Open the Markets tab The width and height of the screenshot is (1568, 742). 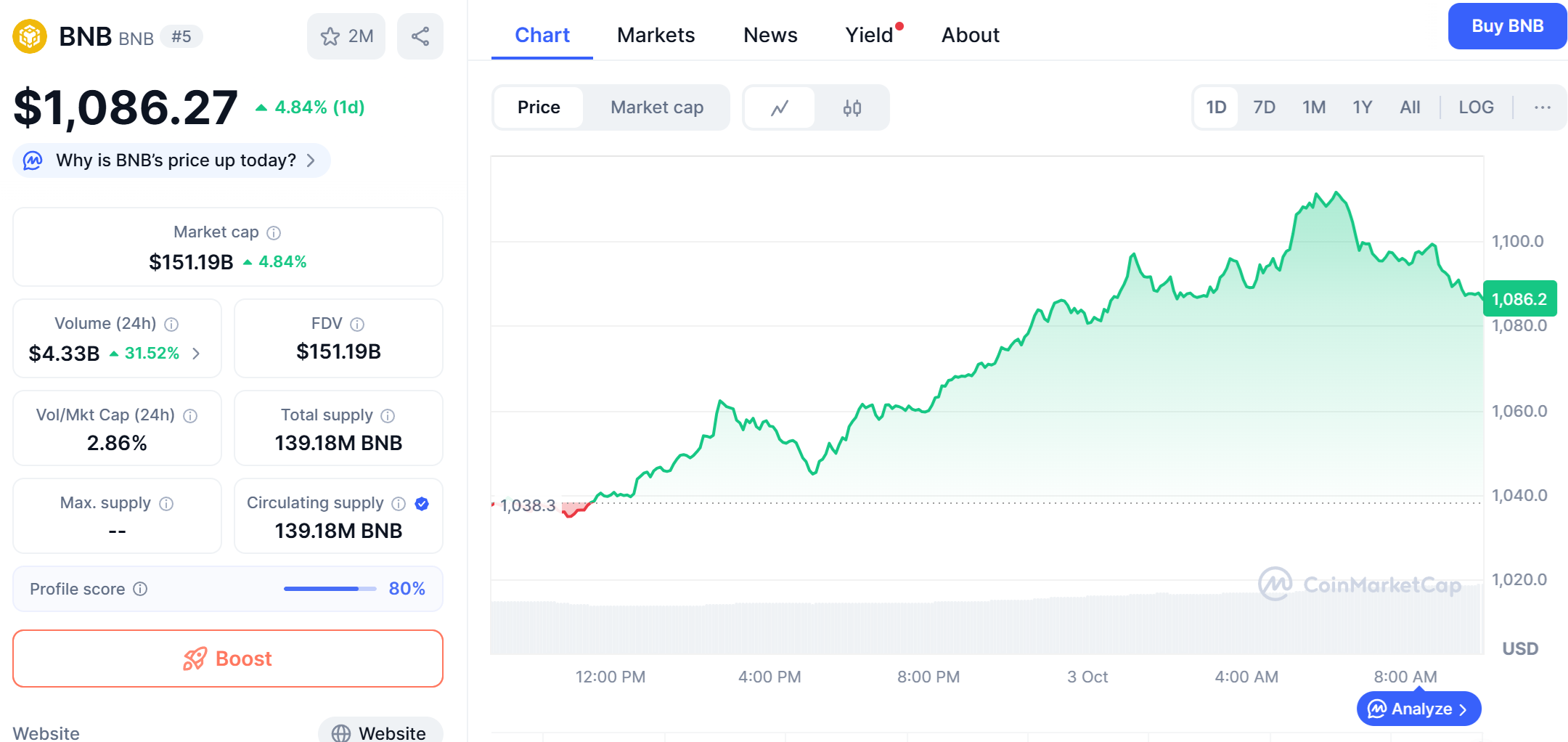click(x=656, y=35)
